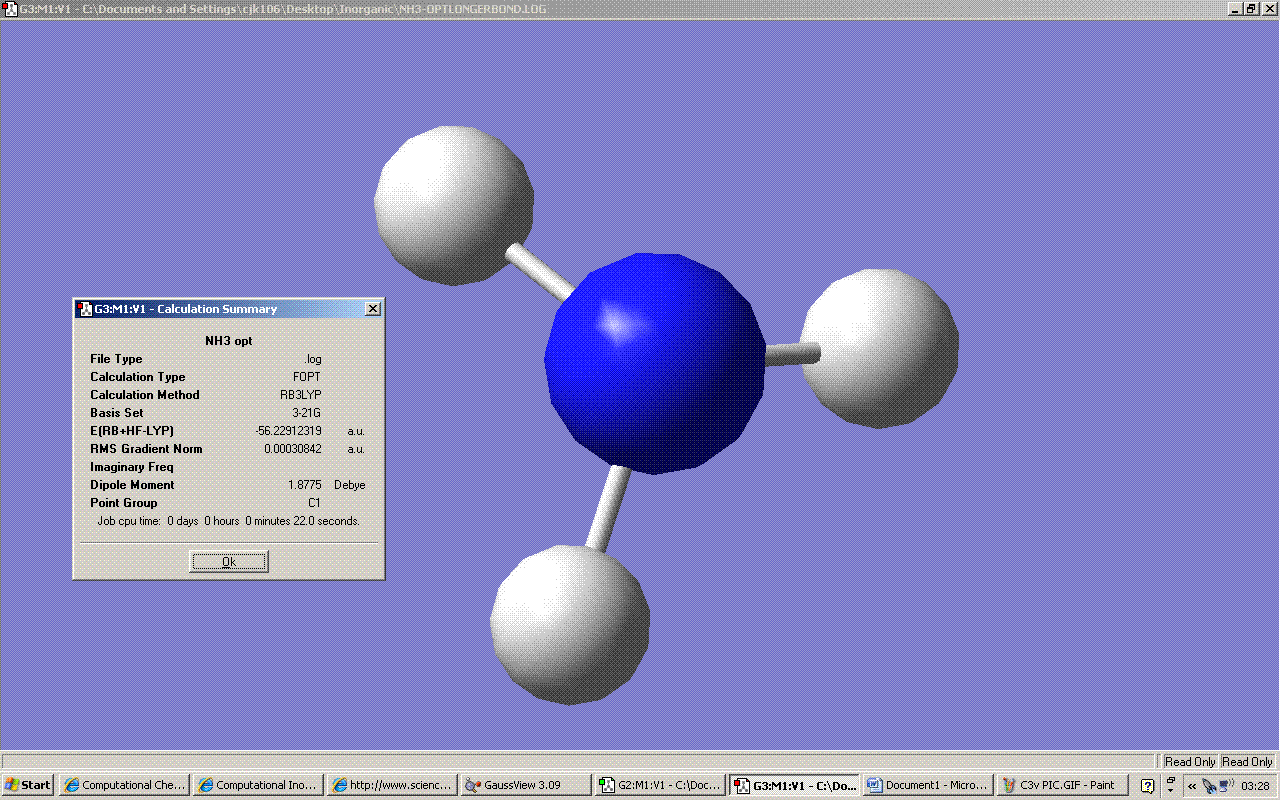Click Ok in the Calculation Summary dialog
The height and width of the screenshot is (800, 1280).
(x=228, y=562)
